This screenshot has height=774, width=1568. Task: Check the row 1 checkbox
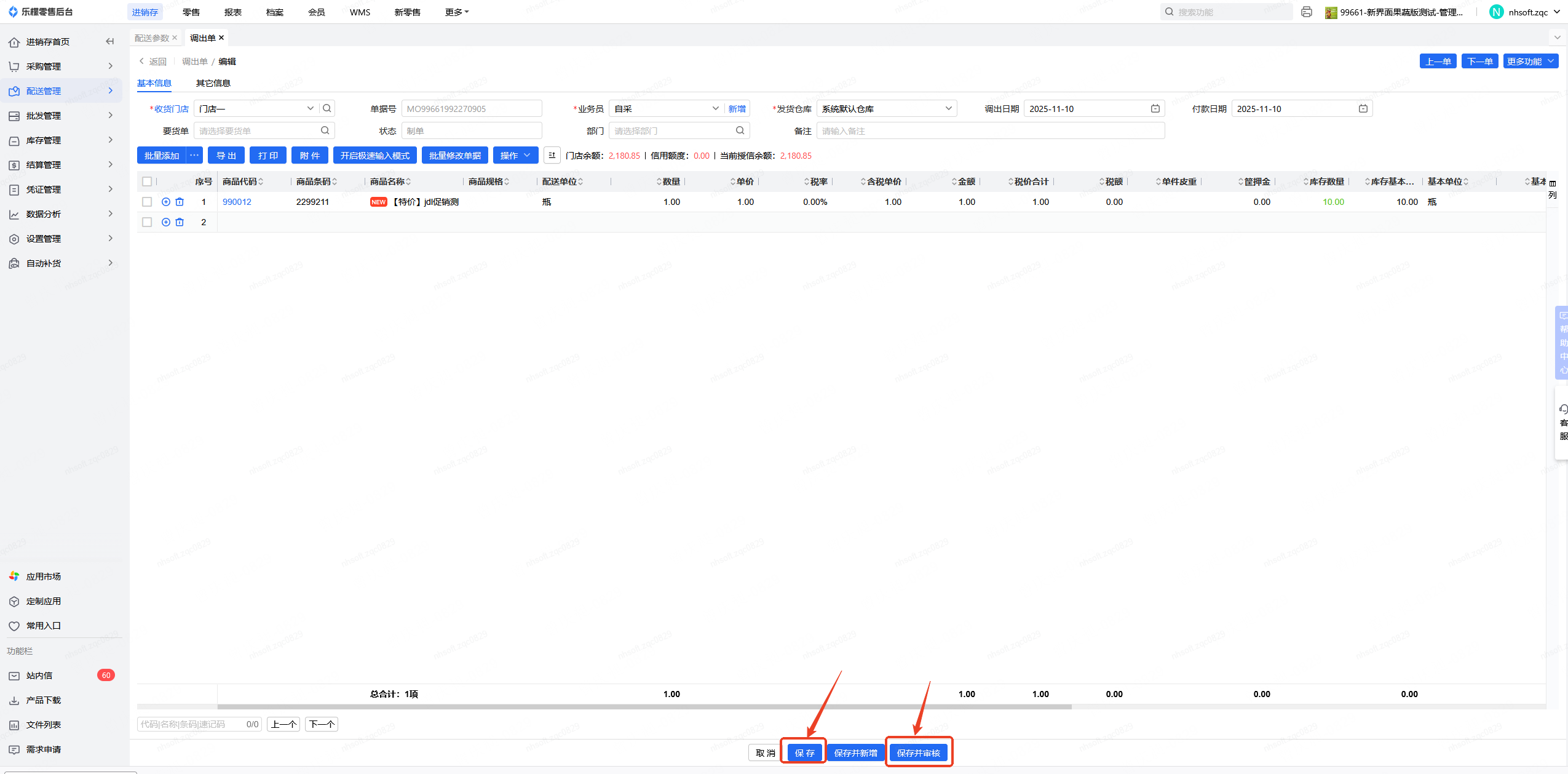(x=147, y=202)
